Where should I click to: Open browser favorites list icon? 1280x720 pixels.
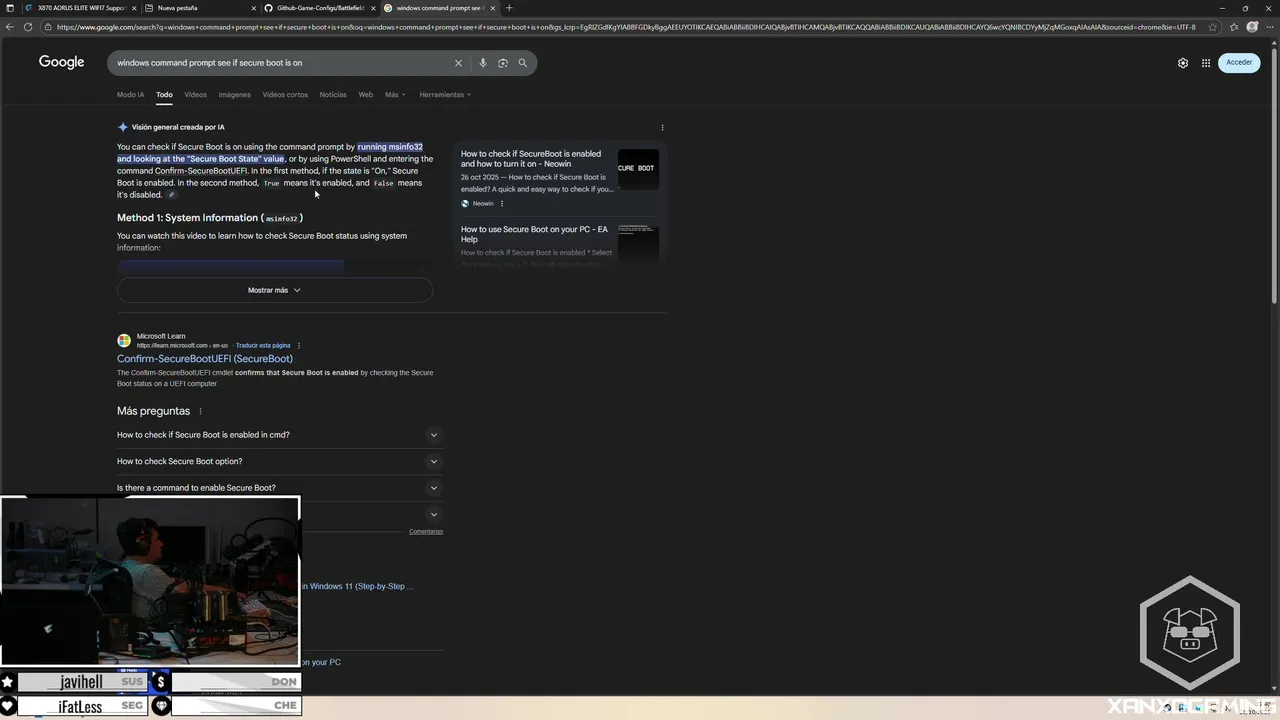tap(1234, 27)
